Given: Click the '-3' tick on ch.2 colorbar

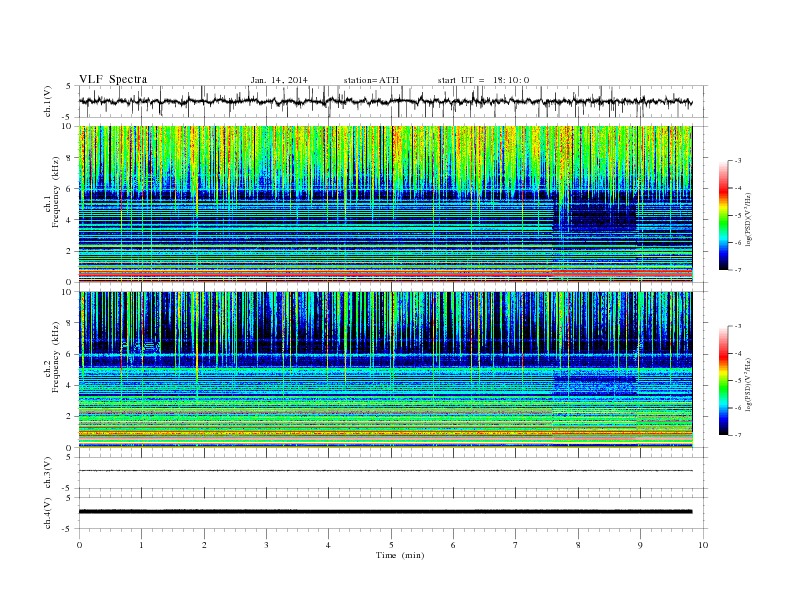Looking at the screenshot, I should (737, 326).
